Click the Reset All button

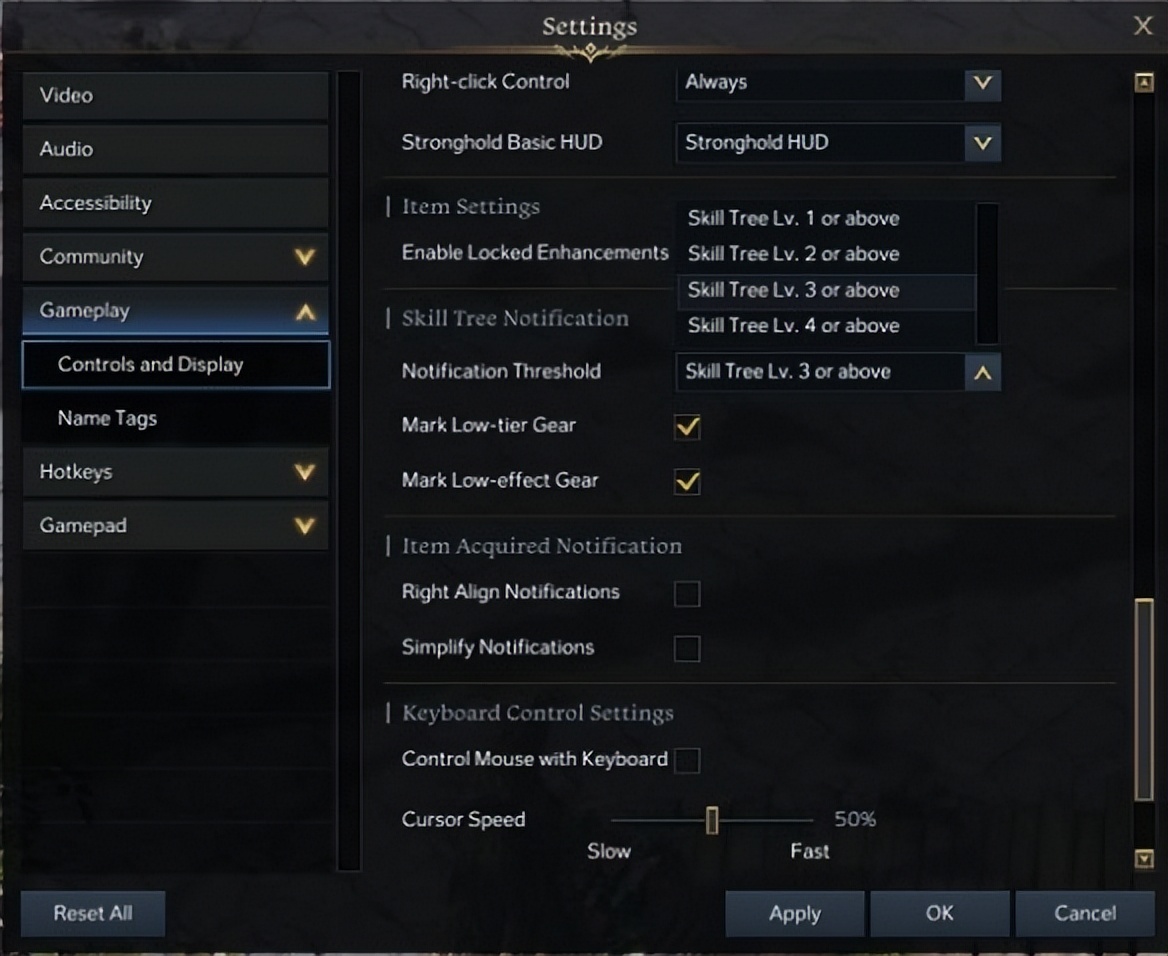[92, 913]
